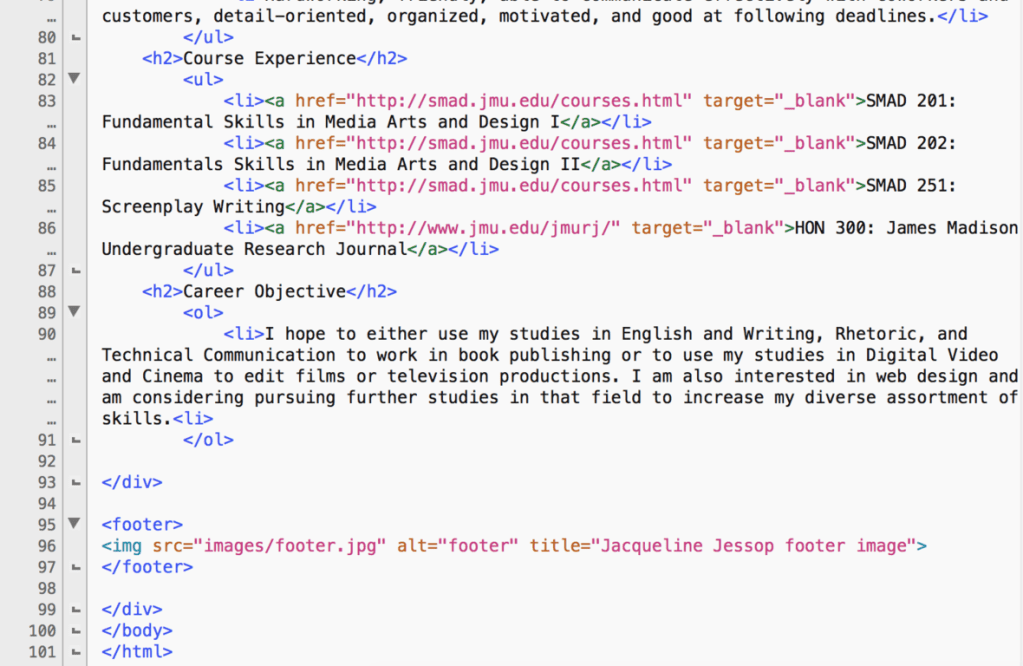Click fold end marker on line 101
The width and height of the screenshot is (1023, 666).
tap(74, 652)
